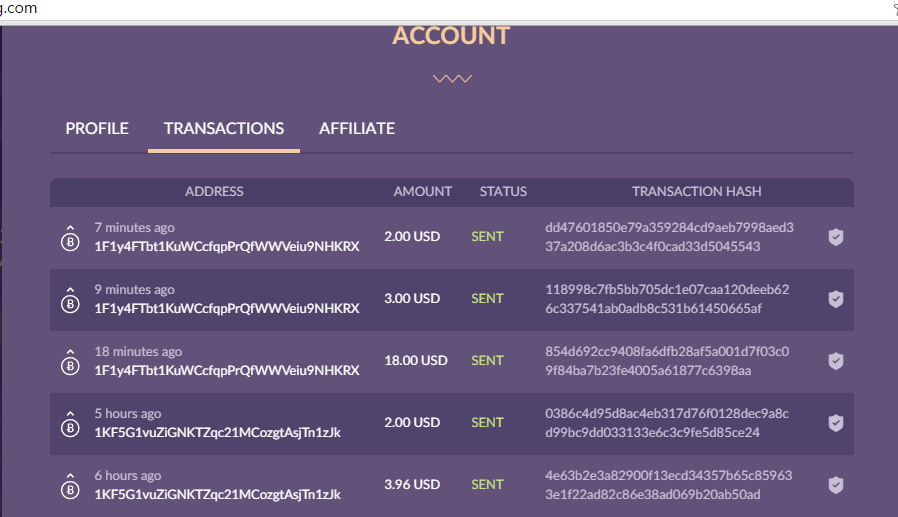This screenshot has height=517, width=898.
Task: Switch to the Profile tab
Action: click(97, 129)
